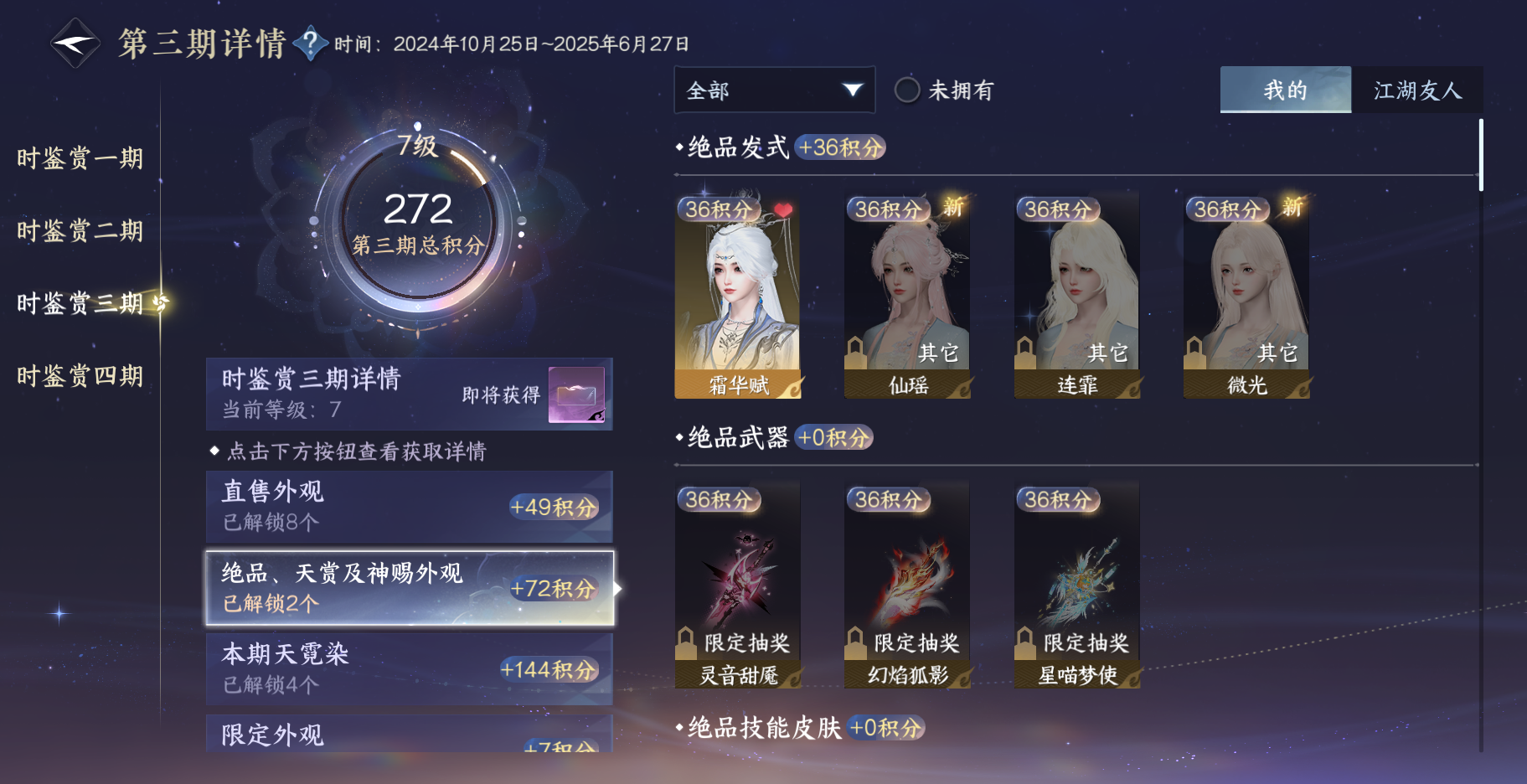
Task: Click the 即将获得 reward item icon
Action: tap(576, 395)
